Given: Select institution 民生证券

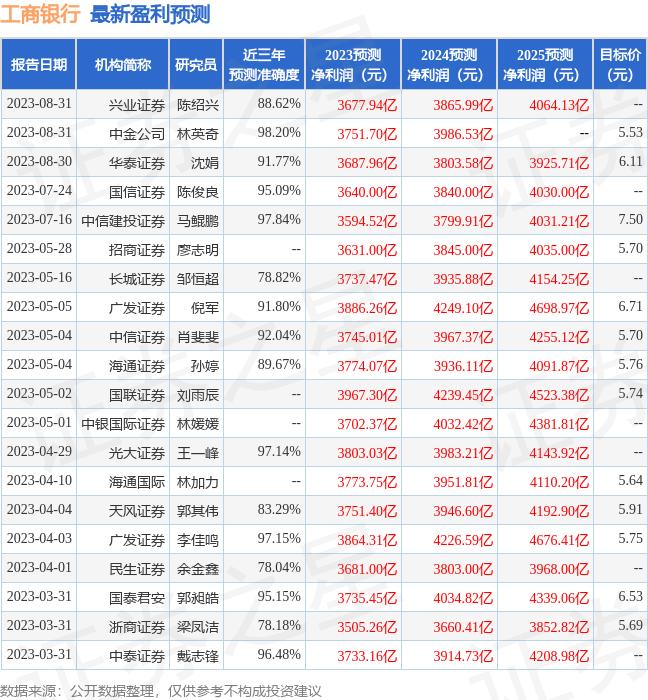Looking at the screenshot, I should (x=137, y=569).
